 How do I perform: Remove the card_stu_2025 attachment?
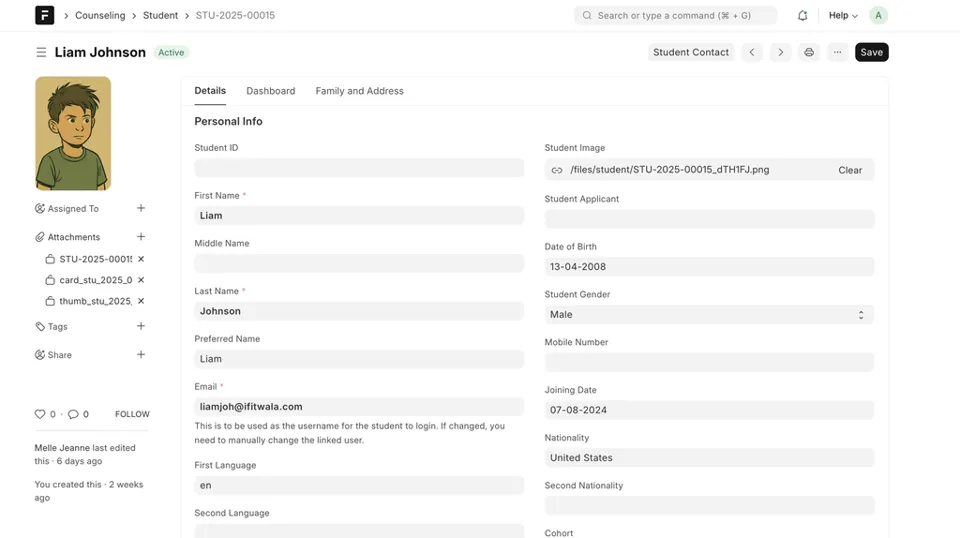click(x=141, y=280)
